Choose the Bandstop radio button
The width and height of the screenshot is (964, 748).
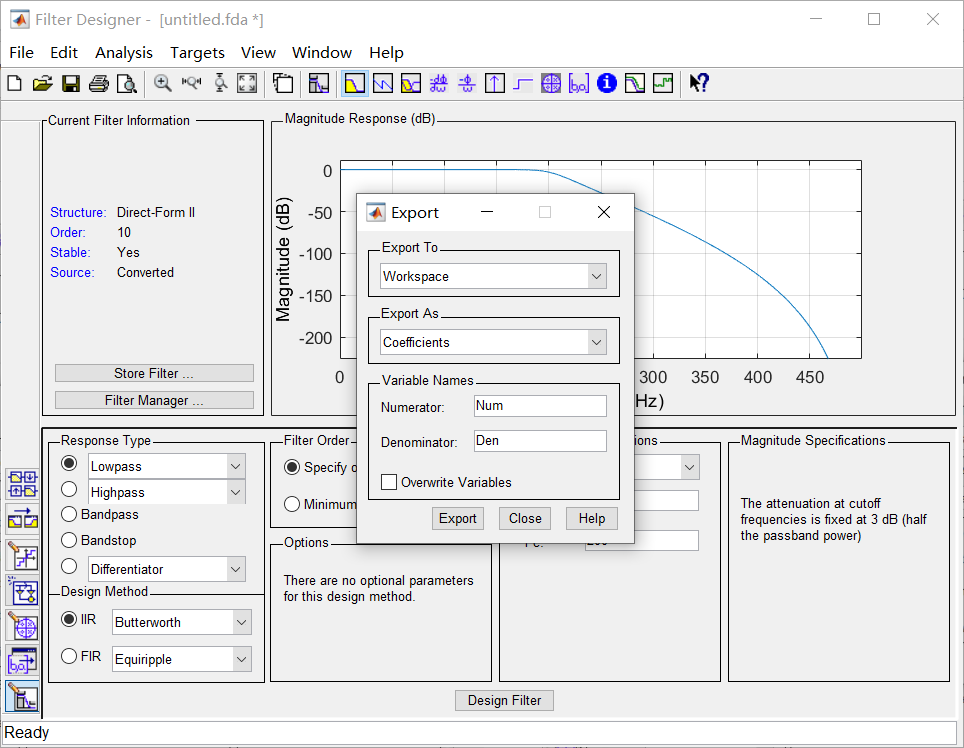coord(69,540)
